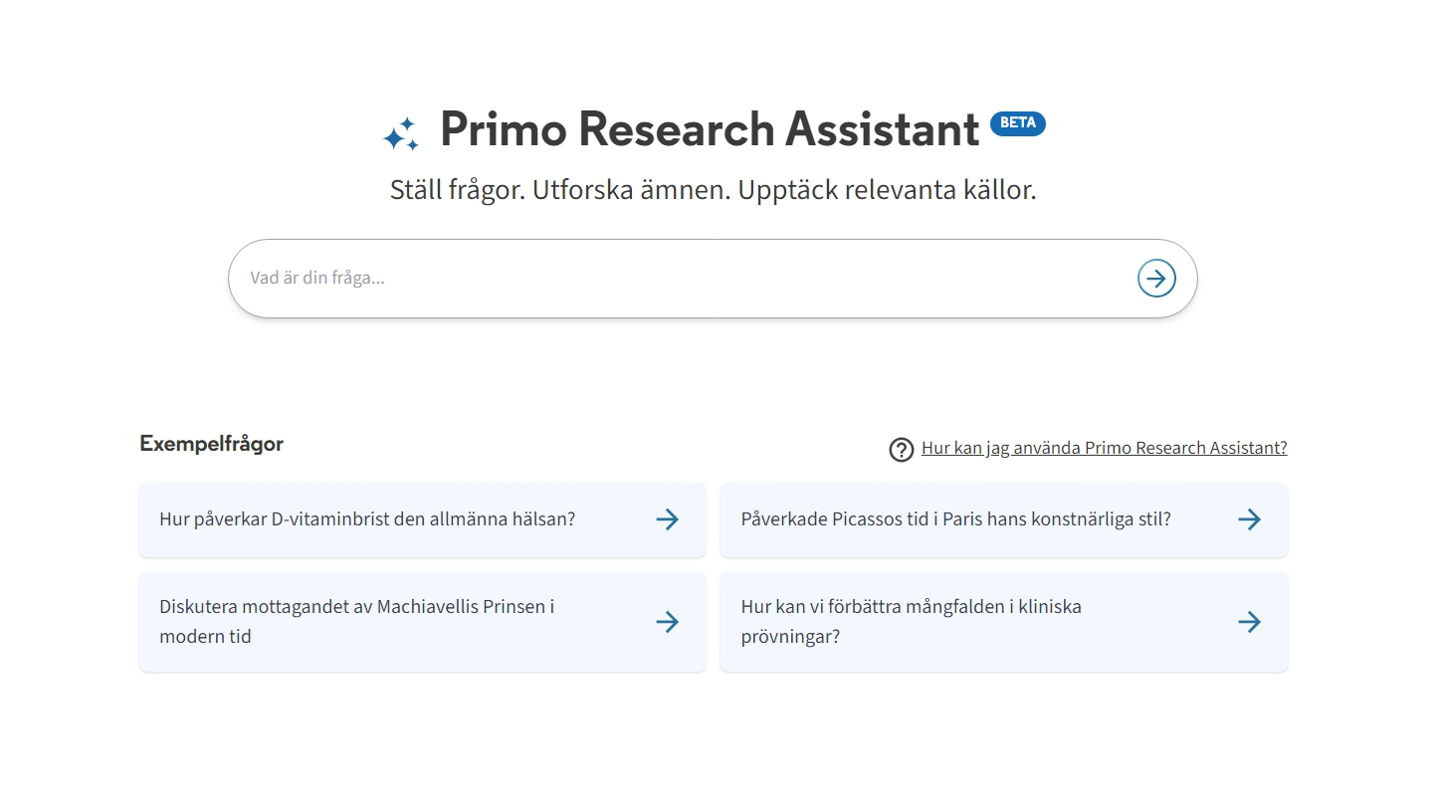Viewport: 1441px width, 810px height.
Task: Click the "Exempelfrågor" heading
Action: click(211, 444)
